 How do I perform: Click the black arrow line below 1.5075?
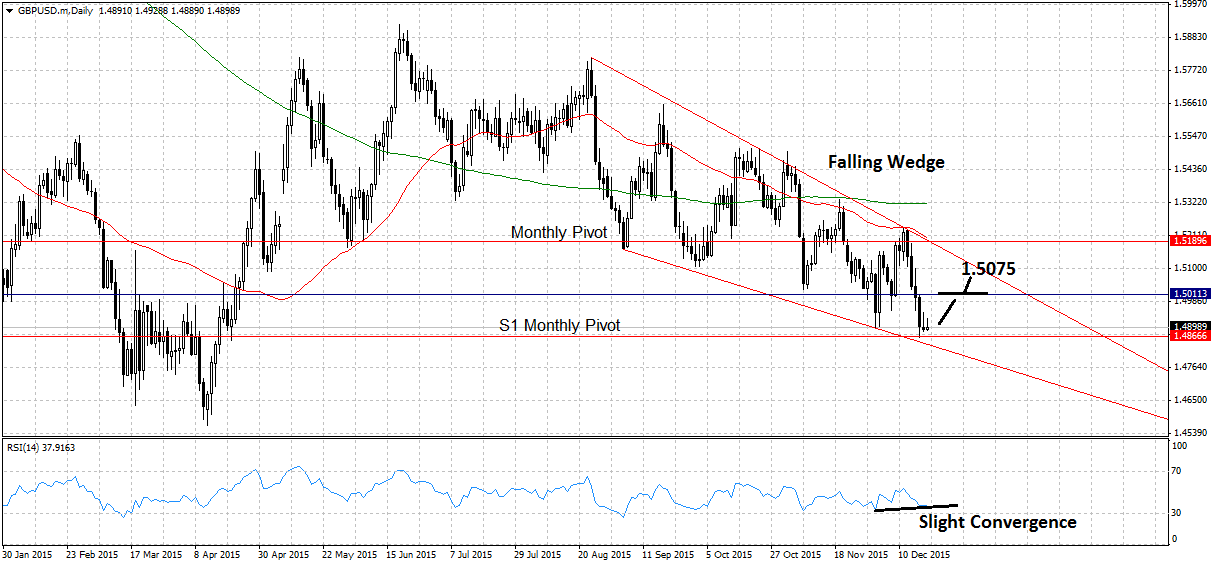click(953, 308)
